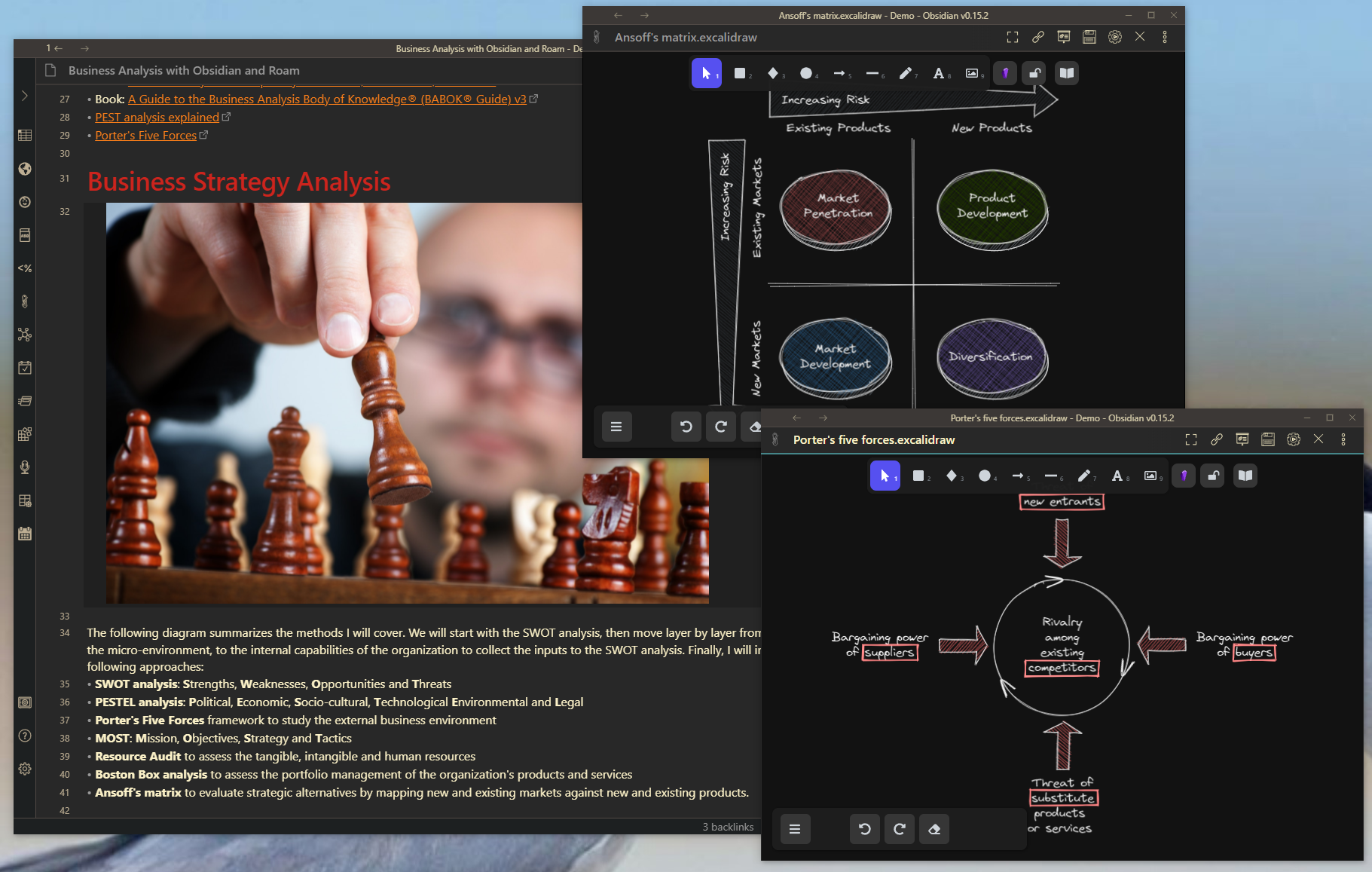Select the Line tool in Ansoff's matrix window

(x=872, y=73)
